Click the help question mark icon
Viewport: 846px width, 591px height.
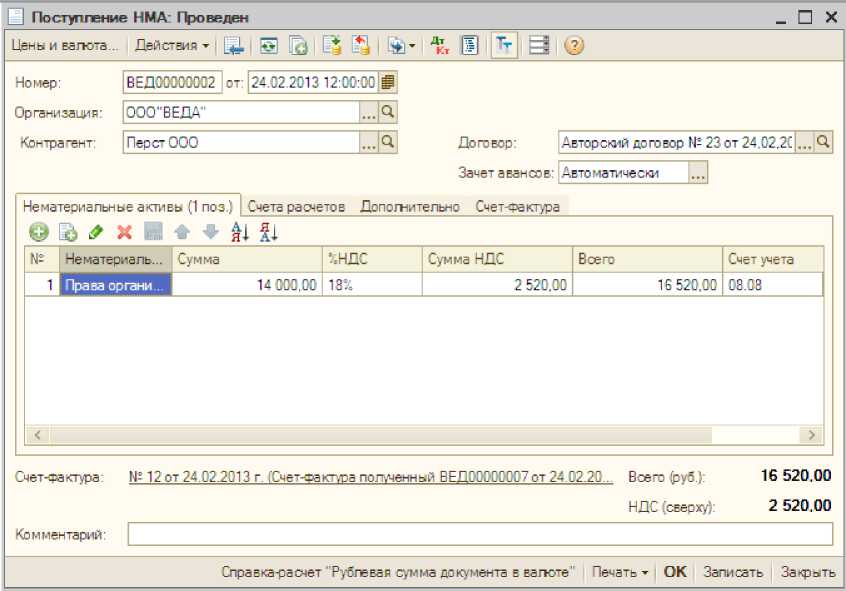pyautogui.click(x=574, y=46)
